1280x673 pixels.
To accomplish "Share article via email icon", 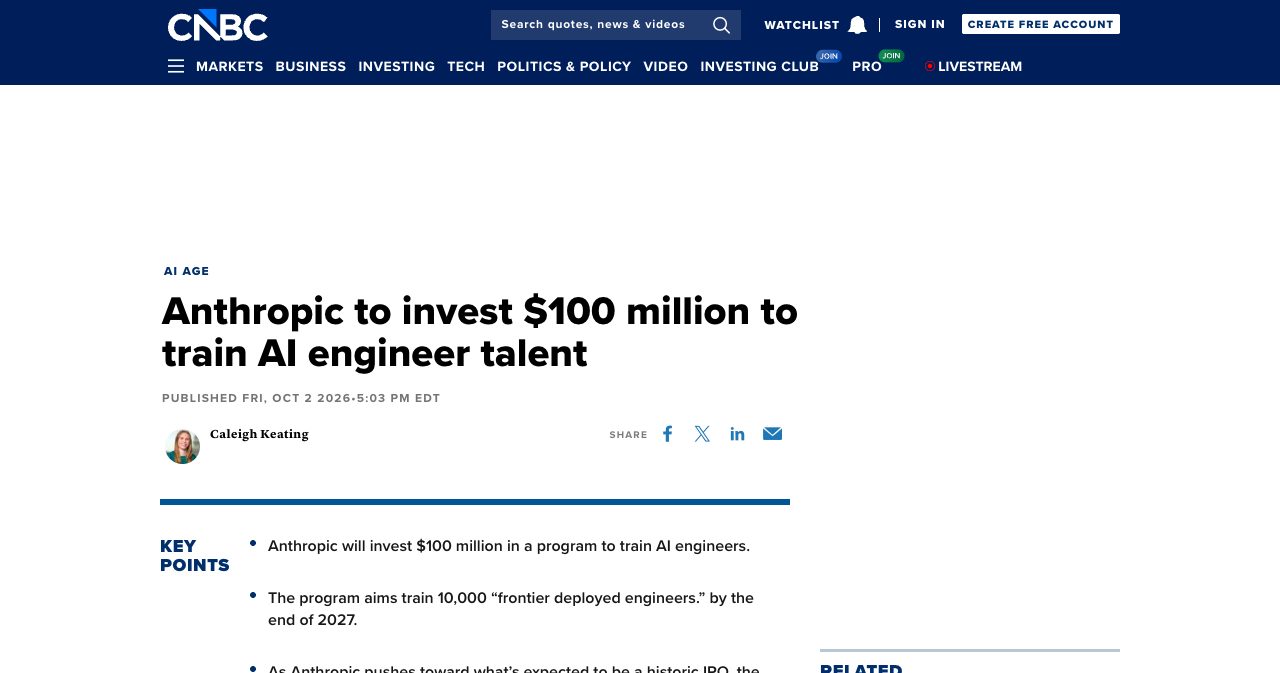I will [772, 434].
